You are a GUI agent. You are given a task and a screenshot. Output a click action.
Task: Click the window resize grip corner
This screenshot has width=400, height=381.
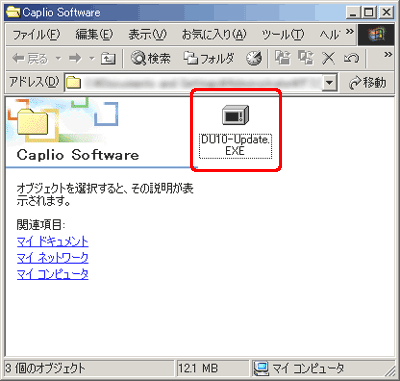click(389, 371)
